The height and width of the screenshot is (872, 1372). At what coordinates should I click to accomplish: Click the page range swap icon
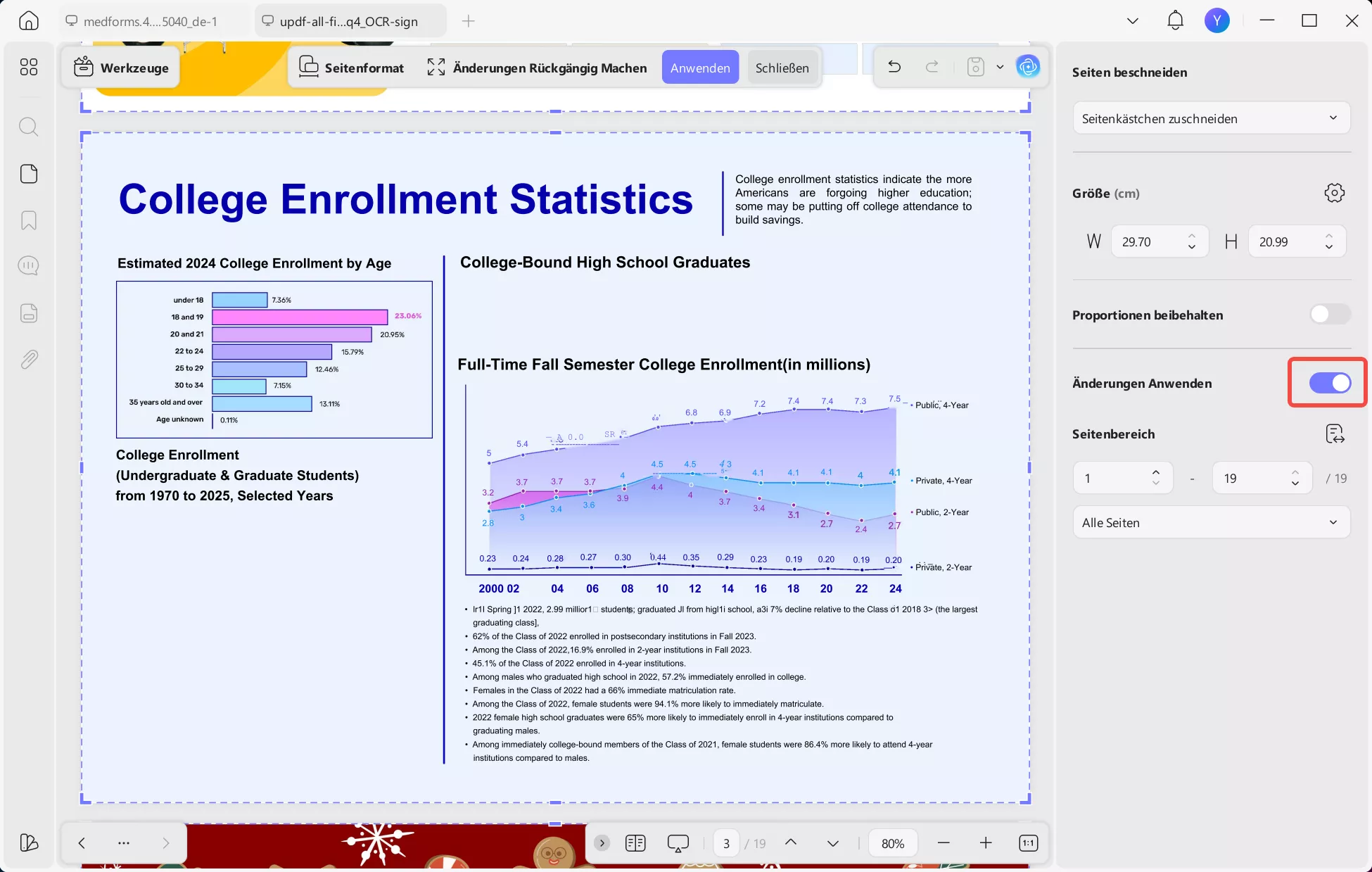1334,434
